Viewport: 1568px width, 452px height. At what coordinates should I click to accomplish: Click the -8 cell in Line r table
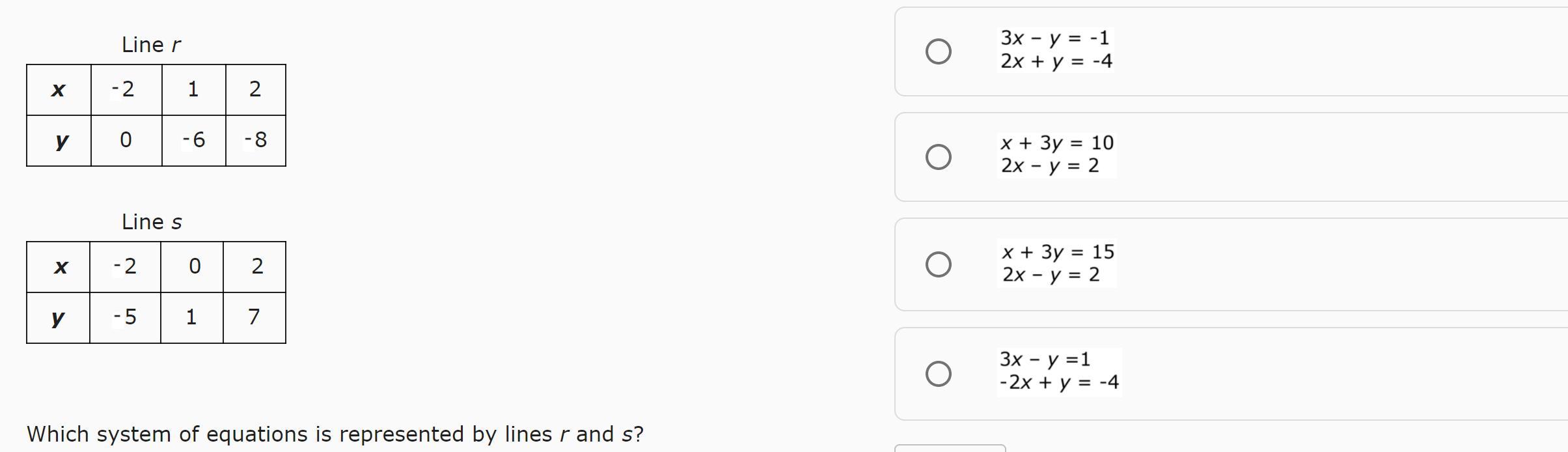(255, 140)
